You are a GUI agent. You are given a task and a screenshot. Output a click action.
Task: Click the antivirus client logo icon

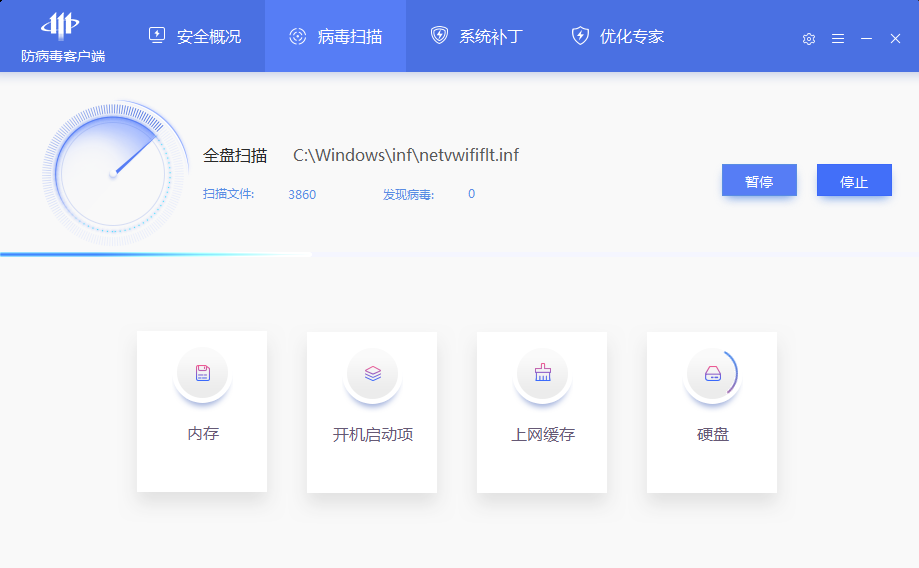point(63,25)
